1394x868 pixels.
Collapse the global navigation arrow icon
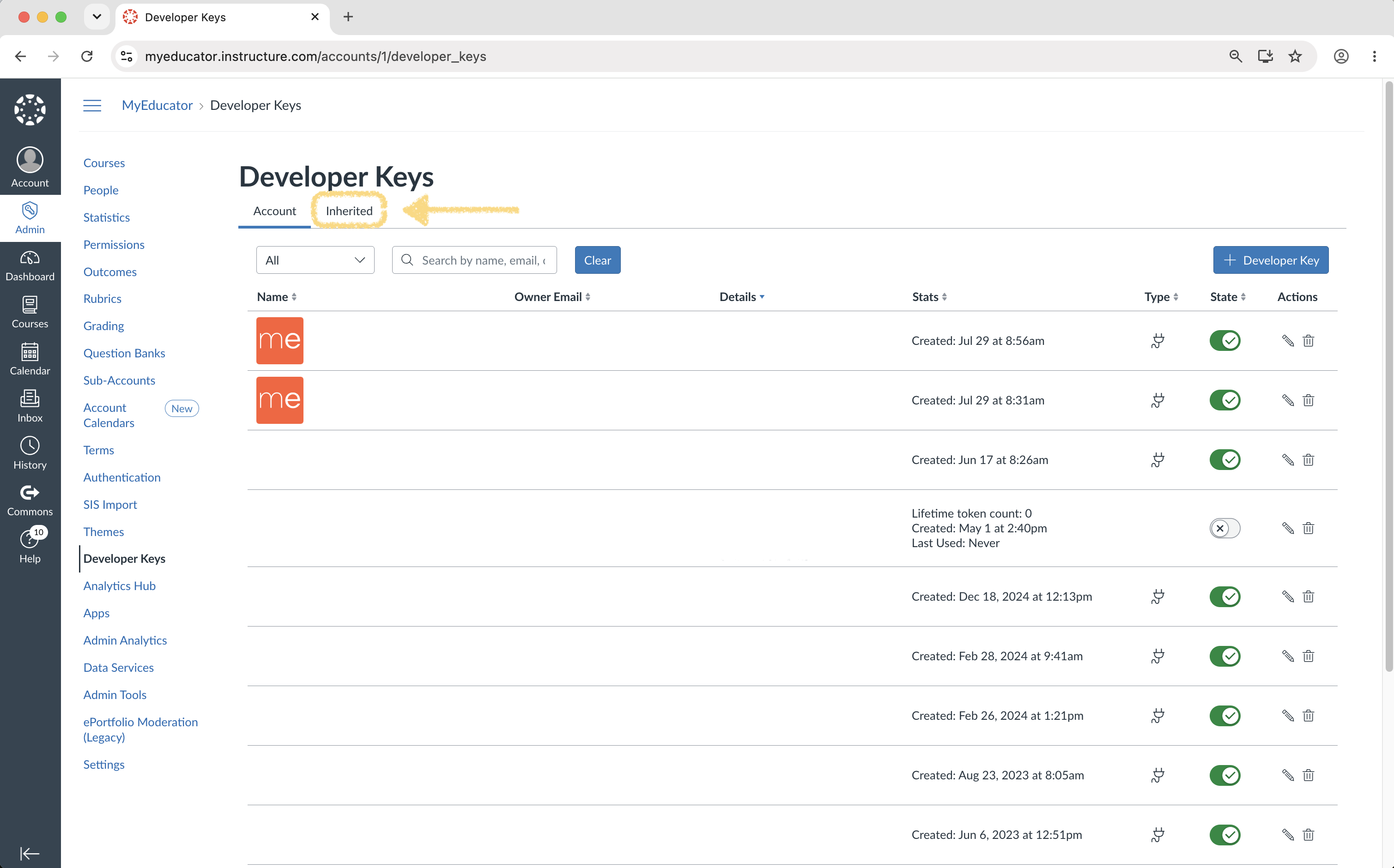click(x=30, y=853)
